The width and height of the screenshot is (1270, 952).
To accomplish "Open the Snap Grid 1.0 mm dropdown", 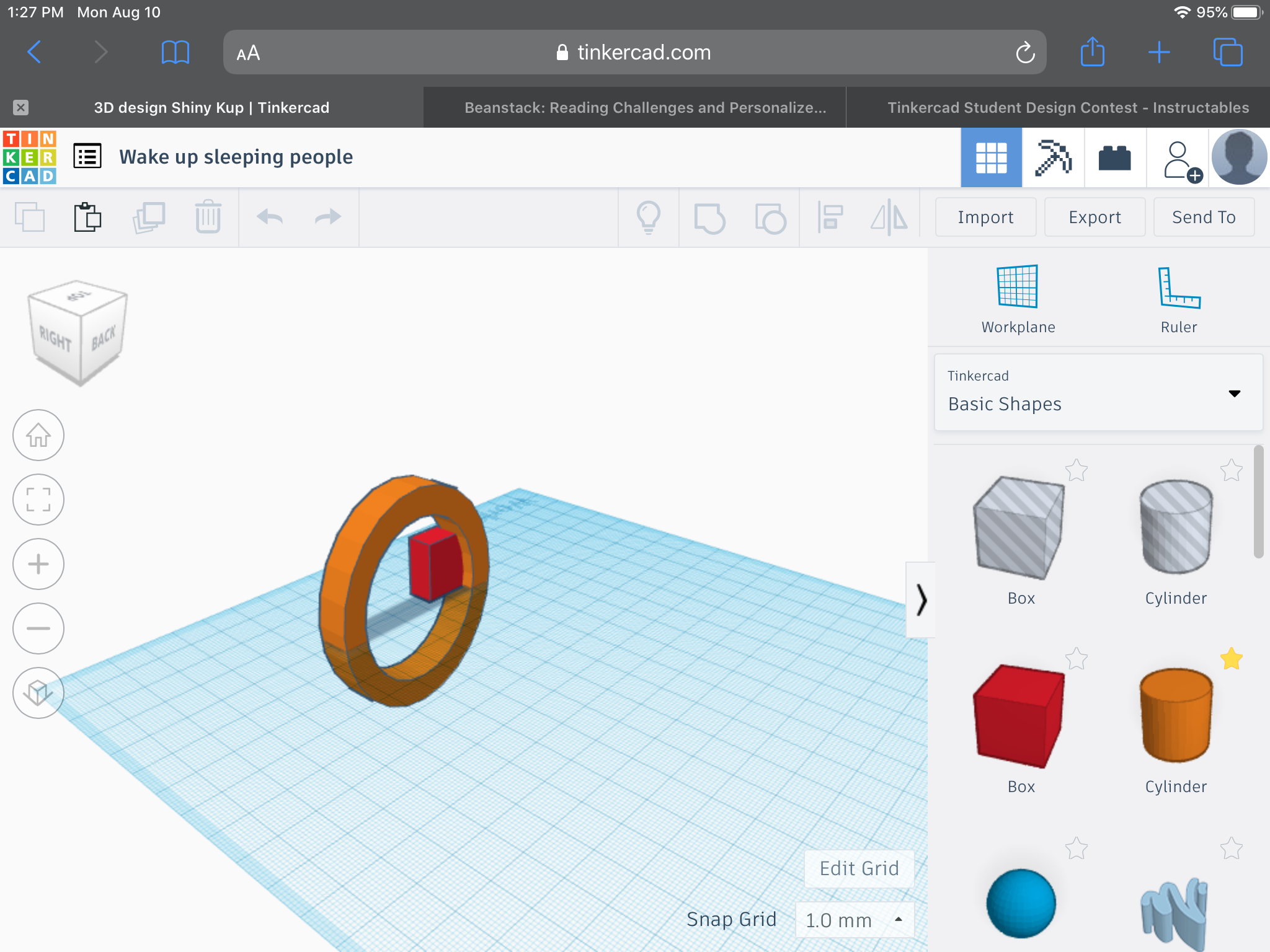I will point(855,920).
